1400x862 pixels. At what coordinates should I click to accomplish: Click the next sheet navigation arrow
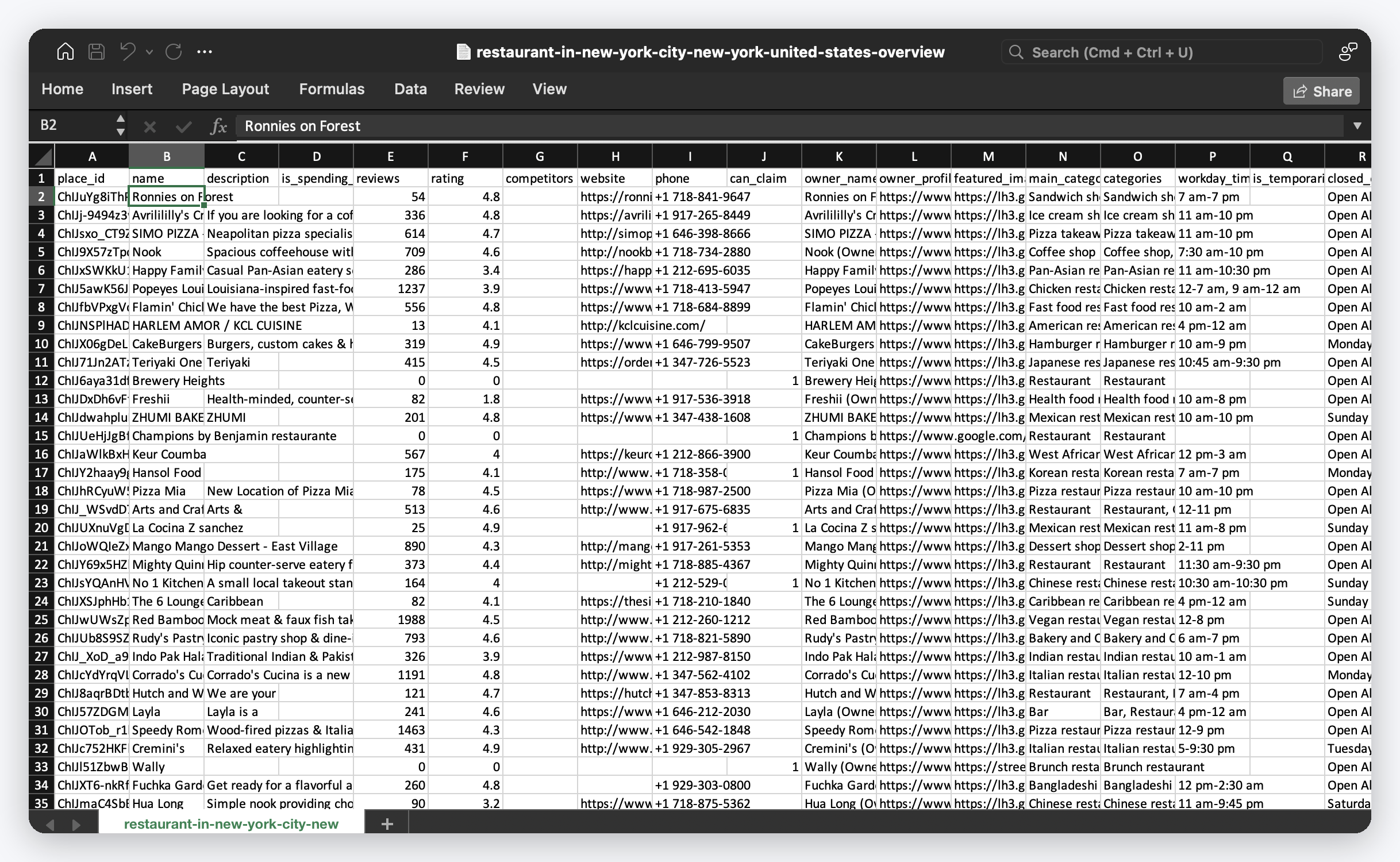76,825
